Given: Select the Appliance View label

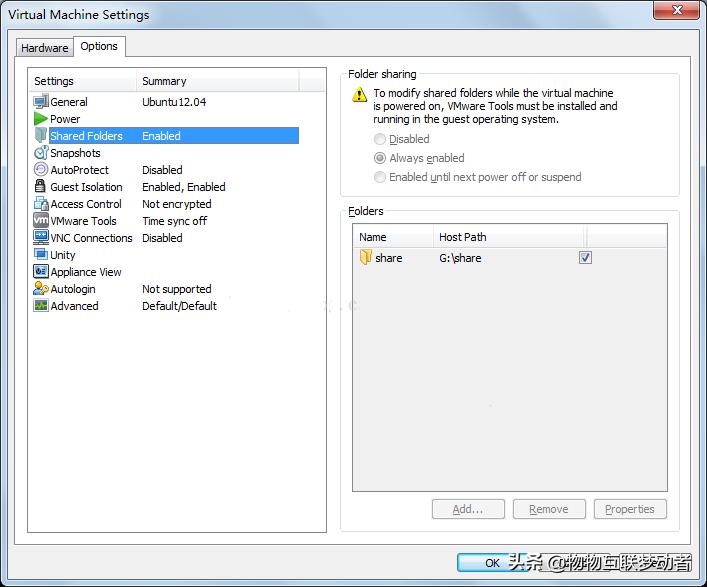Looking at the screenshot, I should click(x=86, y=272).
